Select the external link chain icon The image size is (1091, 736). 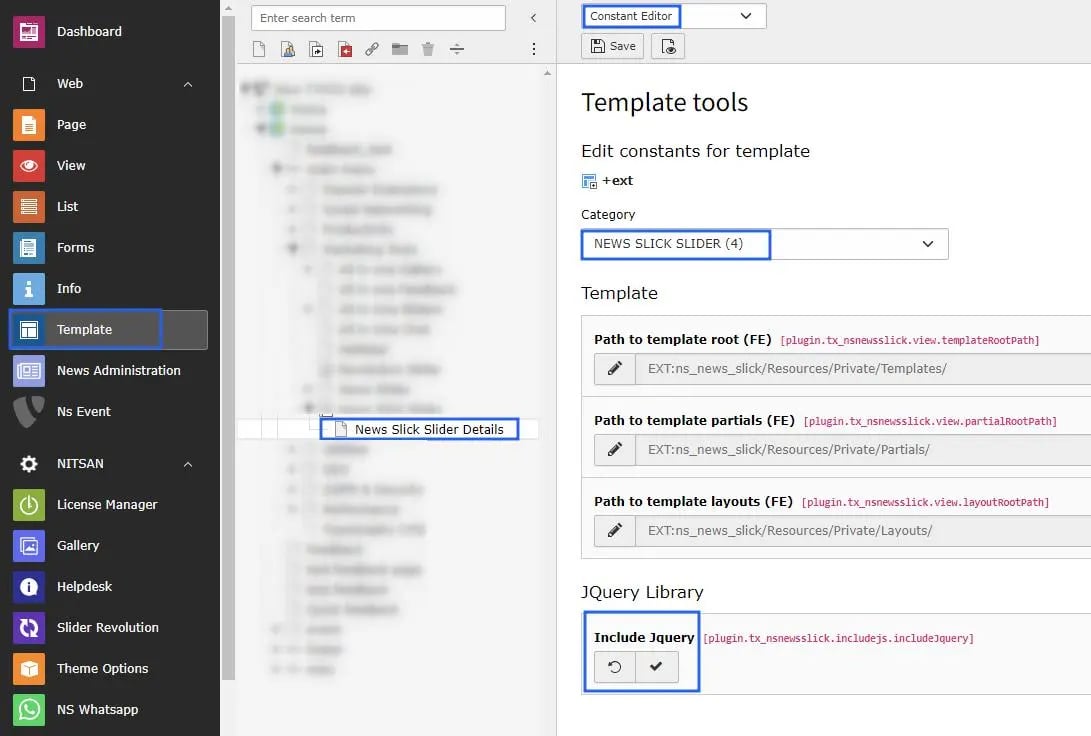[x=372, y=49]
